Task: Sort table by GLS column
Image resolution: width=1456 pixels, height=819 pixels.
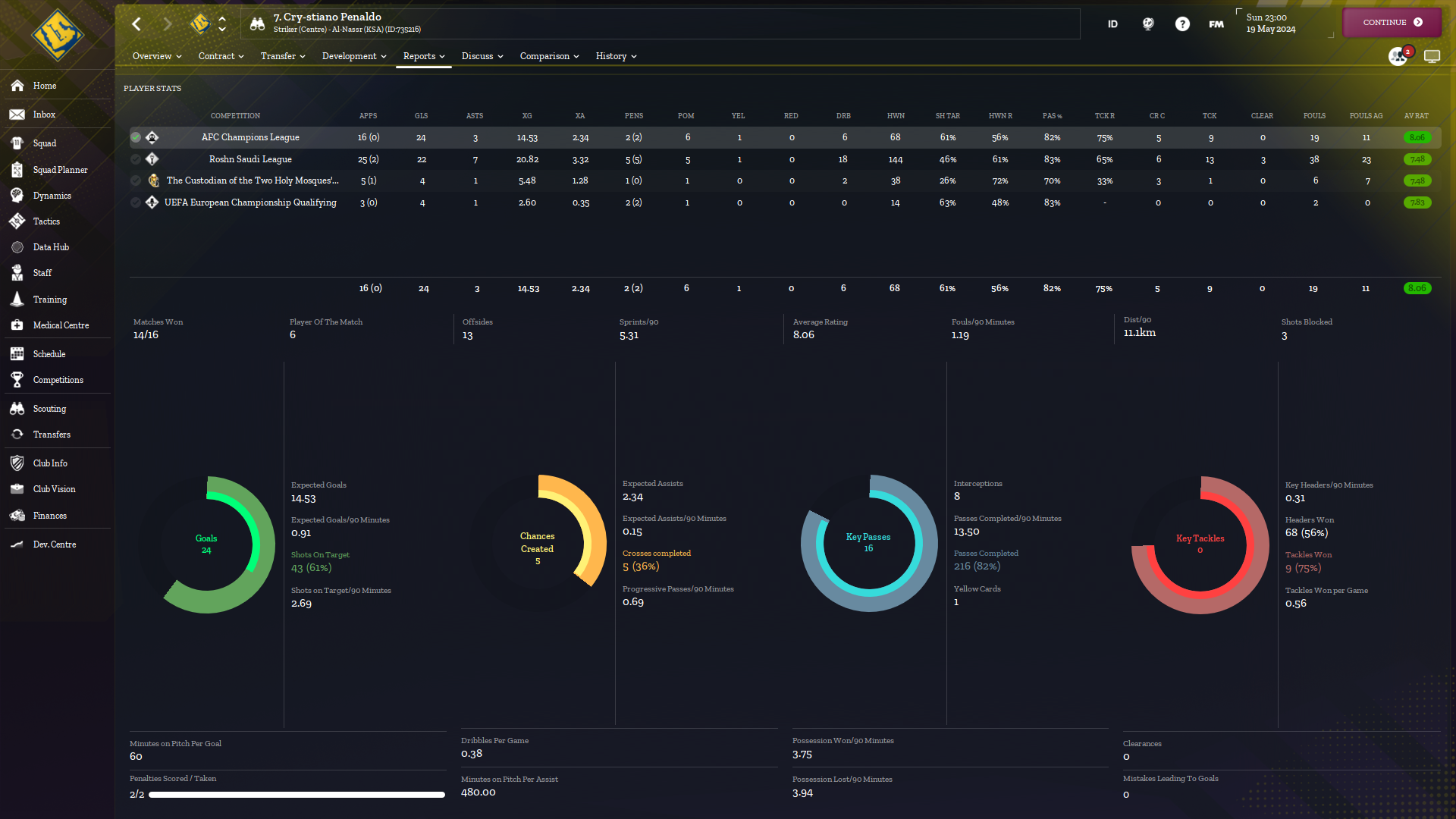Action: point(422,116)
